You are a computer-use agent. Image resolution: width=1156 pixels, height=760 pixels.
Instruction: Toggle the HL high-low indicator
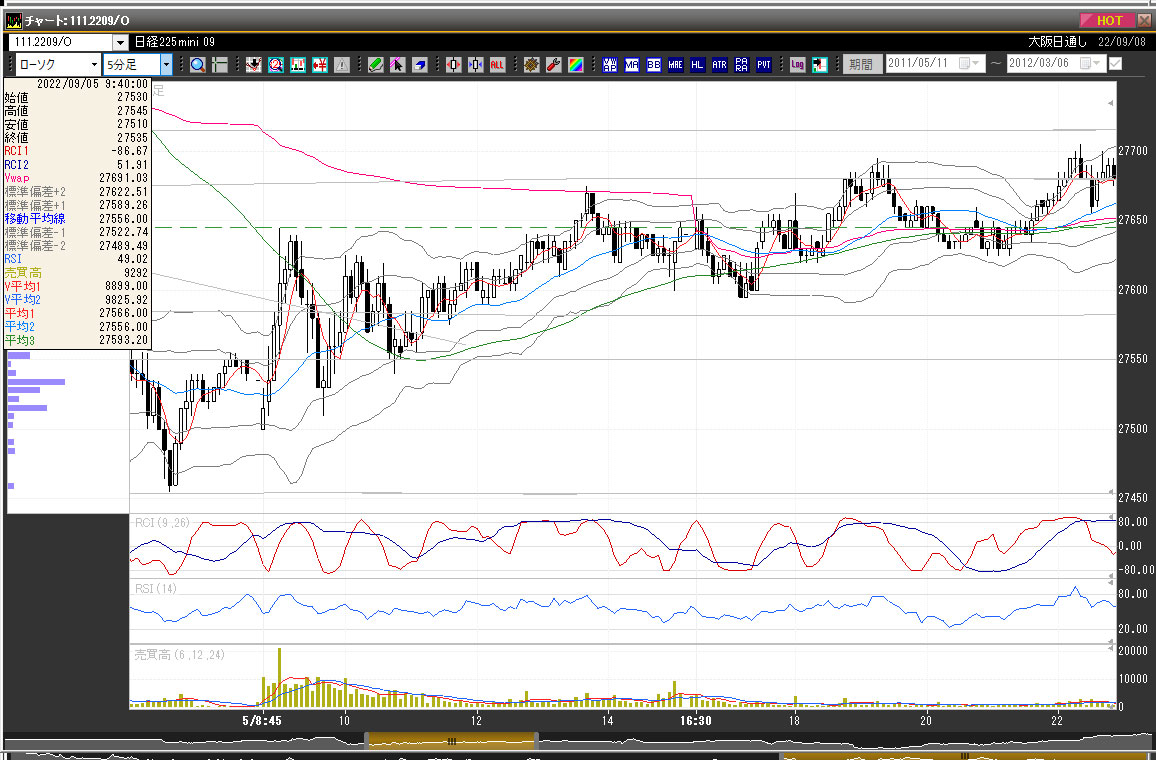click(x=697, y=65)
